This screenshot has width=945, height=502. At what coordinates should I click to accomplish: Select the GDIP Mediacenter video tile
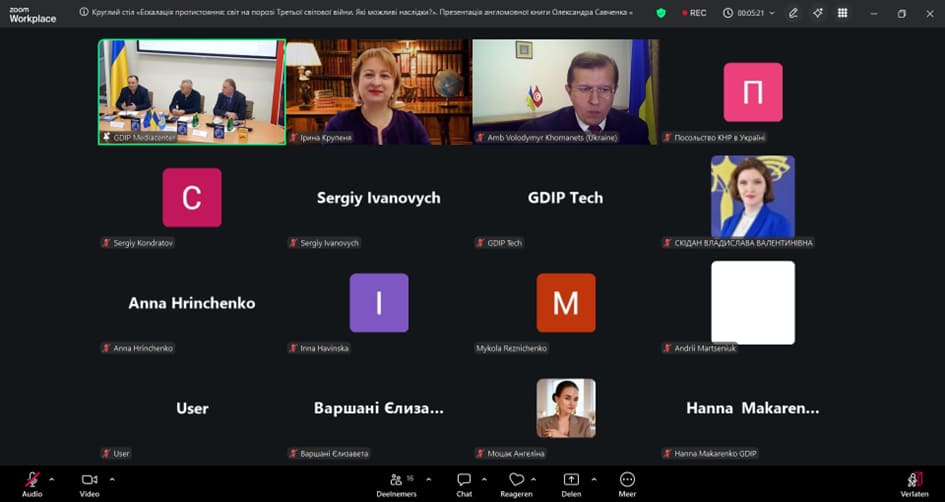pyautogui.click(x=191, y=91)
